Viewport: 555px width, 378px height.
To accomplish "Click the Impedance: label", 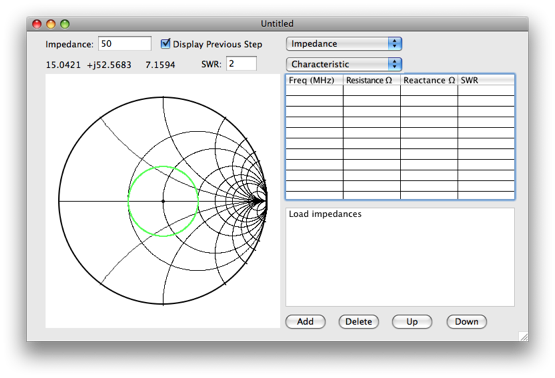I will pos(69,44).
